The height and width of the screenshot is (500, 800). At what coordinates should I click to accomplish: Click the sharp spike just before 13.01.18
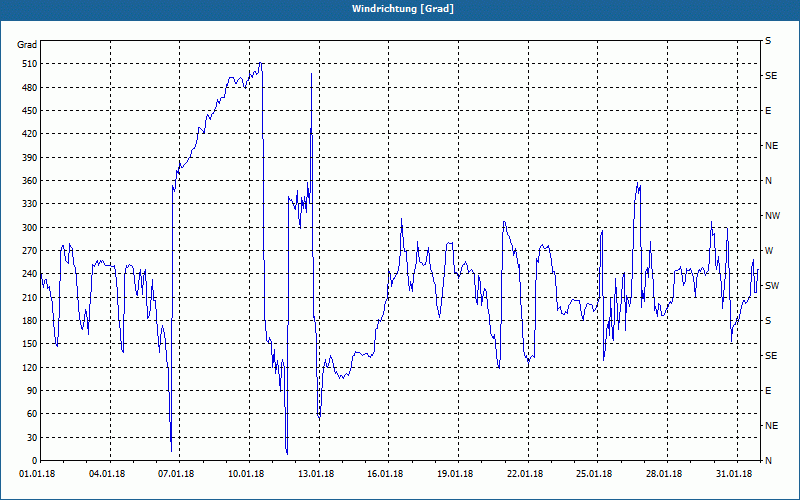[x=311, y=74]
